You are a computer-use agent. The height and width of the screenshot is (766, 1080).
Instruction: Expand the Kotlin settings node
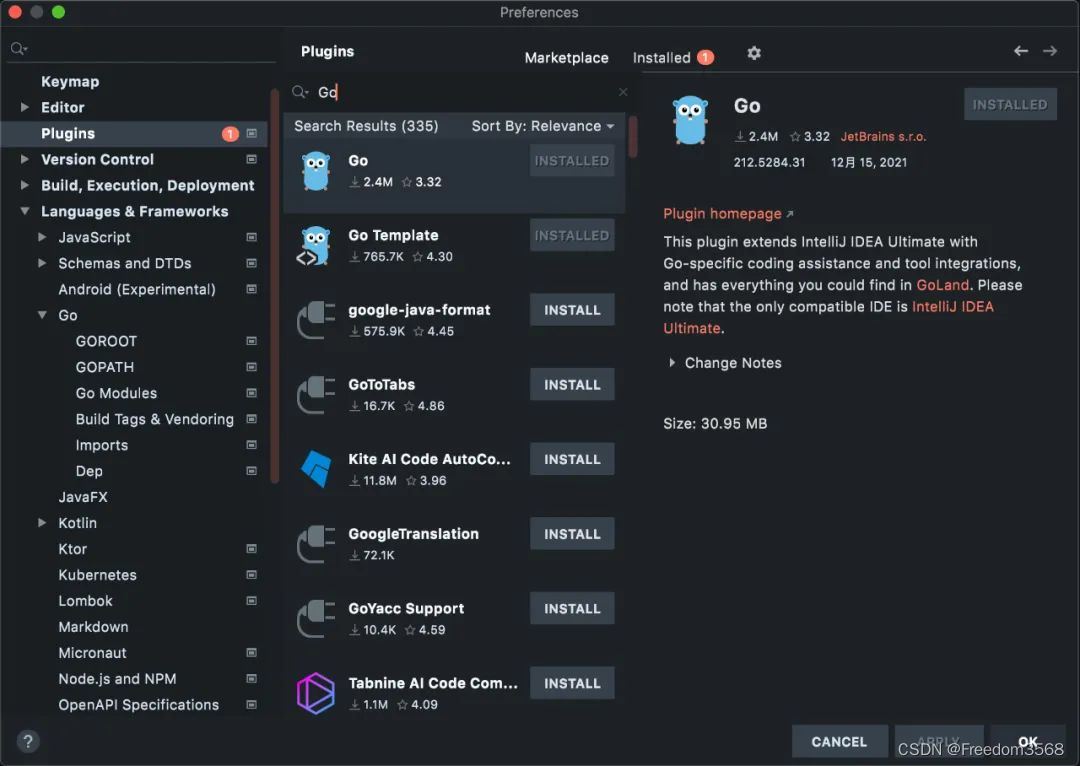click(42, 523)
